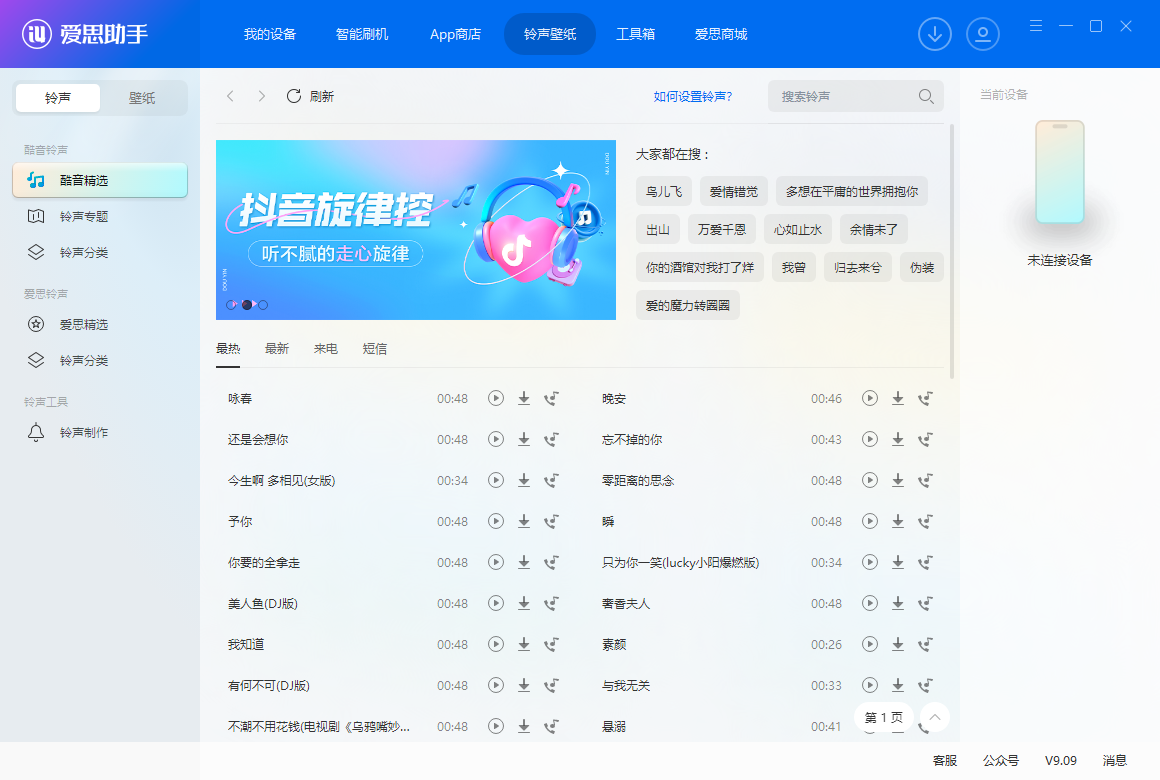
Task: Switch to the 最新 tab
Action: point(277,348)
